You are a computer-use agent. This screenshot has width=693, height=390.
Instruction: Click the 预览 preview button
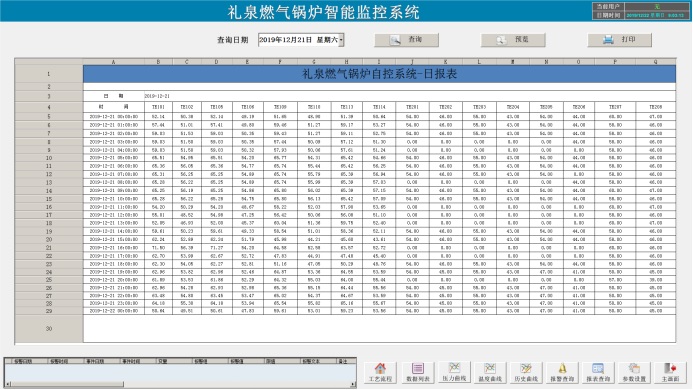(x=513, y=40)
